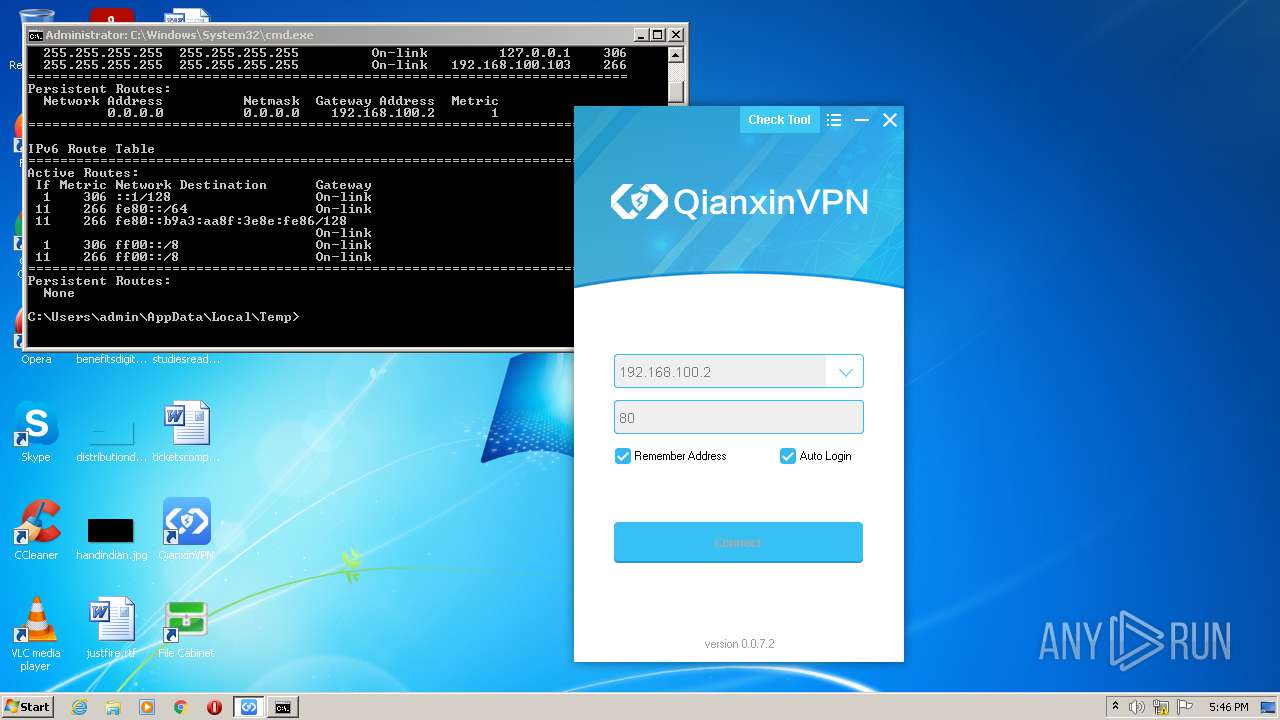Maximize the cmd.exe window
The width and height of the screenshot is (1280, 720).
(658, 35)
